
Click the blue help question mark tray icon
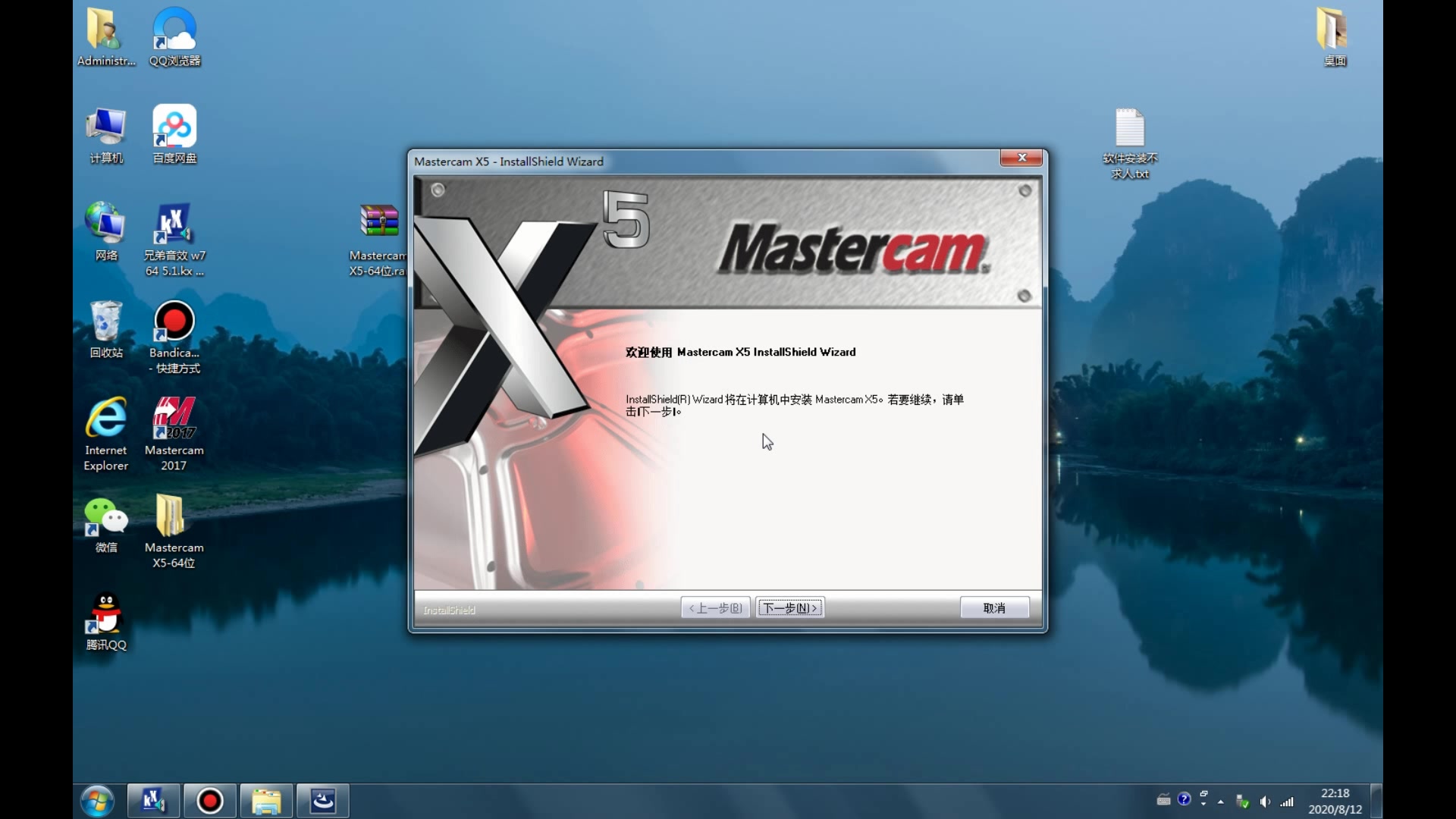[1184, 799]
